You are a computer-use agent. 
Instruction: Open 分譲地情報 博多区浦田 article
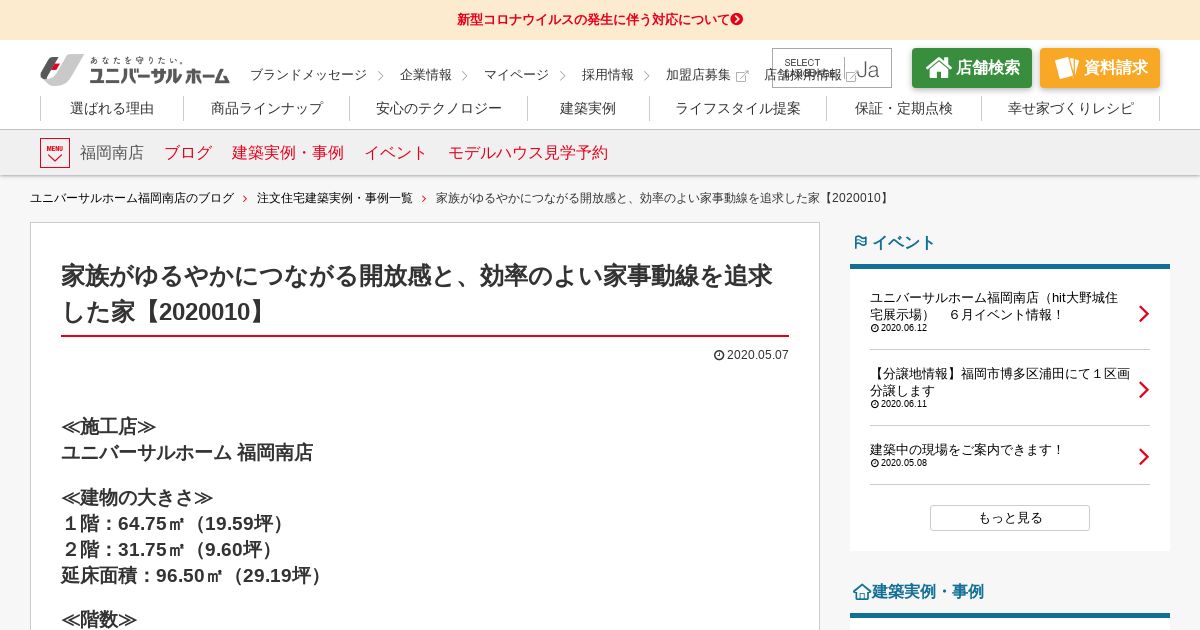pyautogui.click(x=1000, y=382)
